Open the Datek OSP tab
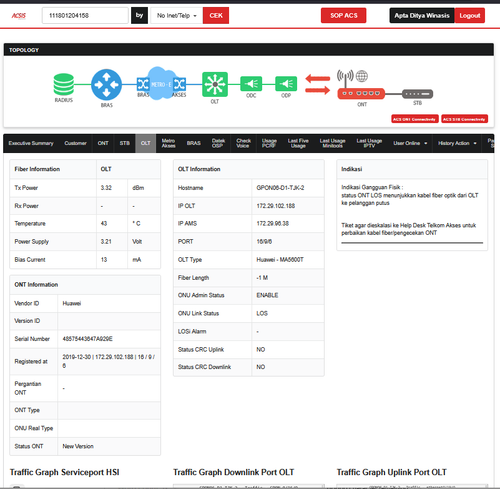The width and height of the screenshot is (500, 489). 218,143
